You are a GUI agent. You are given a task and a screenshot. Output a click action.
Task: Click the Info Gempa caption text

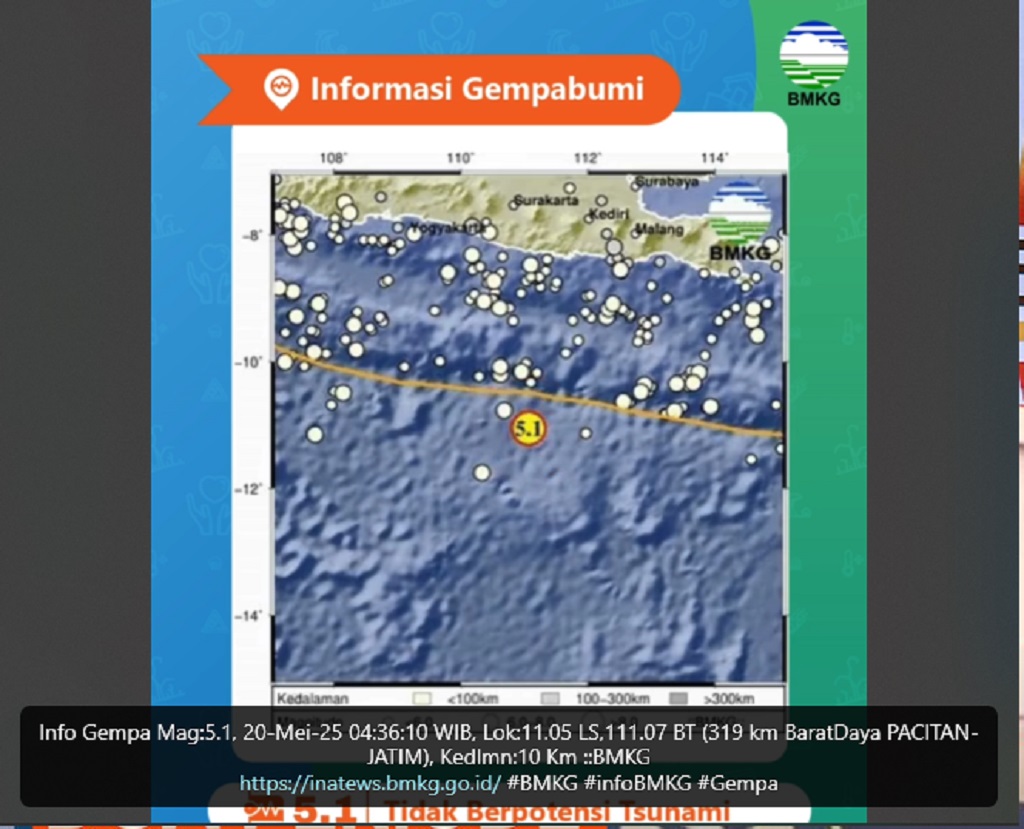point(508,744)
